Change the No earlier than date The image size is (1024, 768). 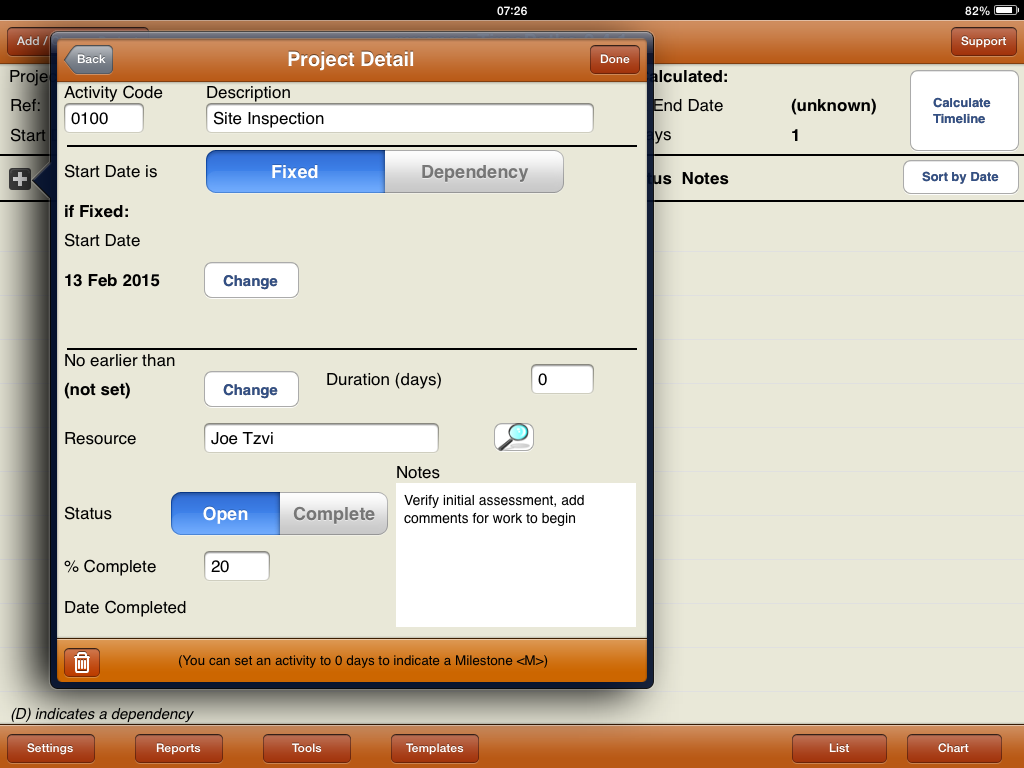(251, 390)
